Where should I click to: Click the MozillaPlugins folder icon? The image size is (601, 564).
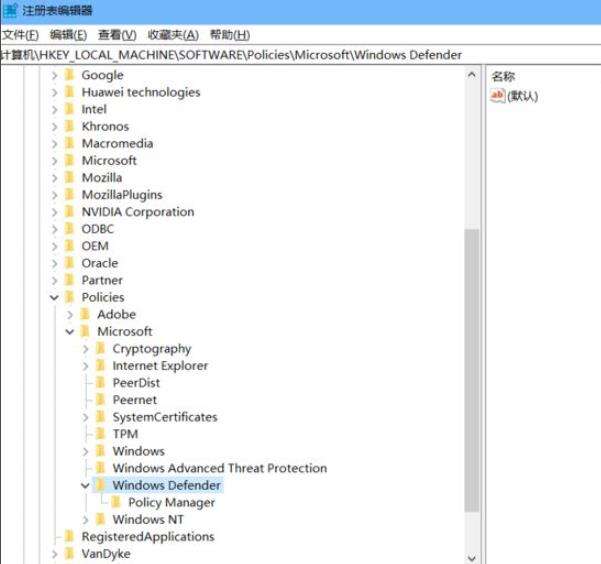click(x=69, y=194)
